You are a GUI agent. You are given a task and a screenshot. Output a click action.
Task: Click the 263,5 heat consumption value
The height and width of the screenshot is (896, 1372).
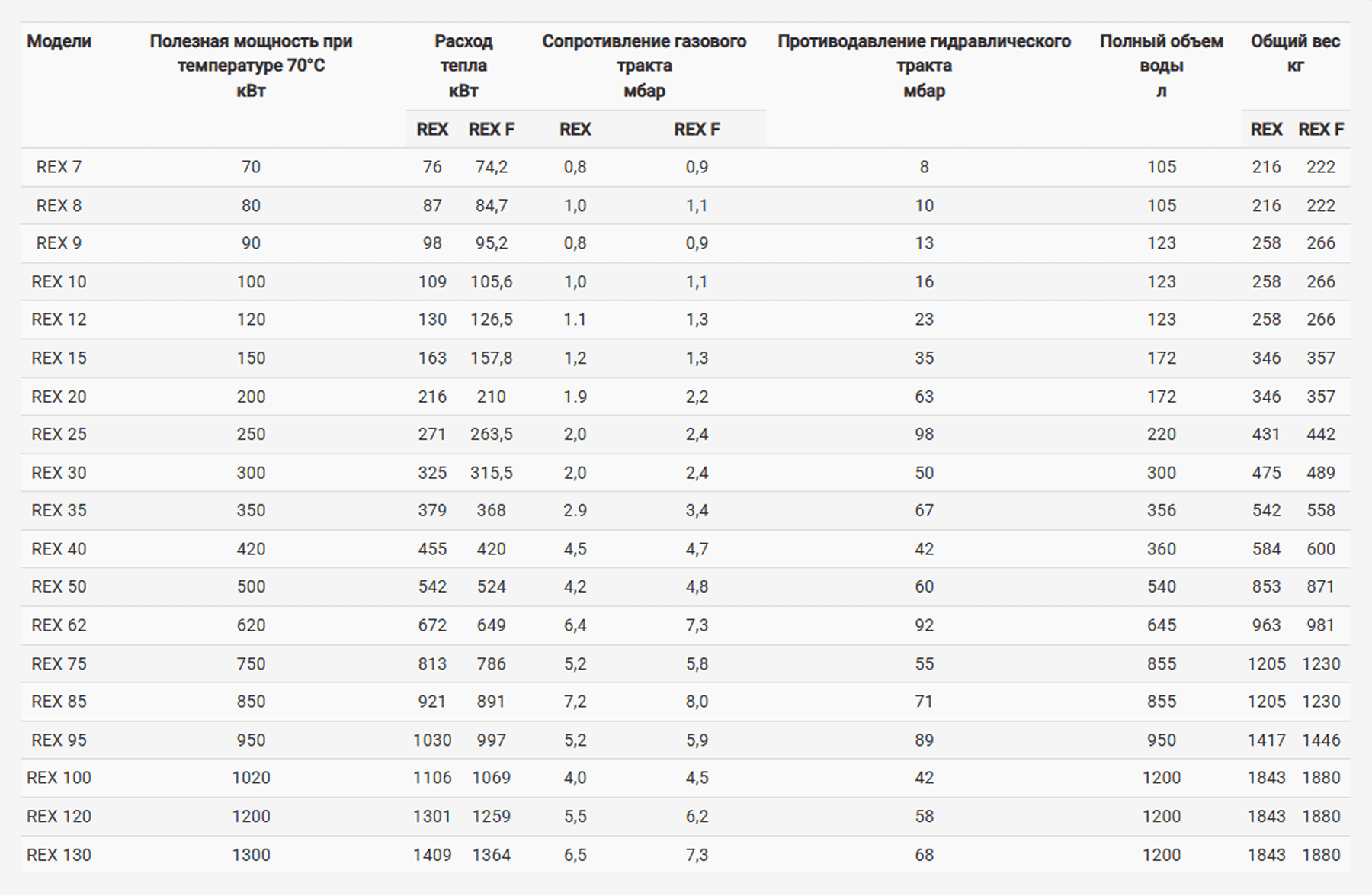tap(491, 434)
